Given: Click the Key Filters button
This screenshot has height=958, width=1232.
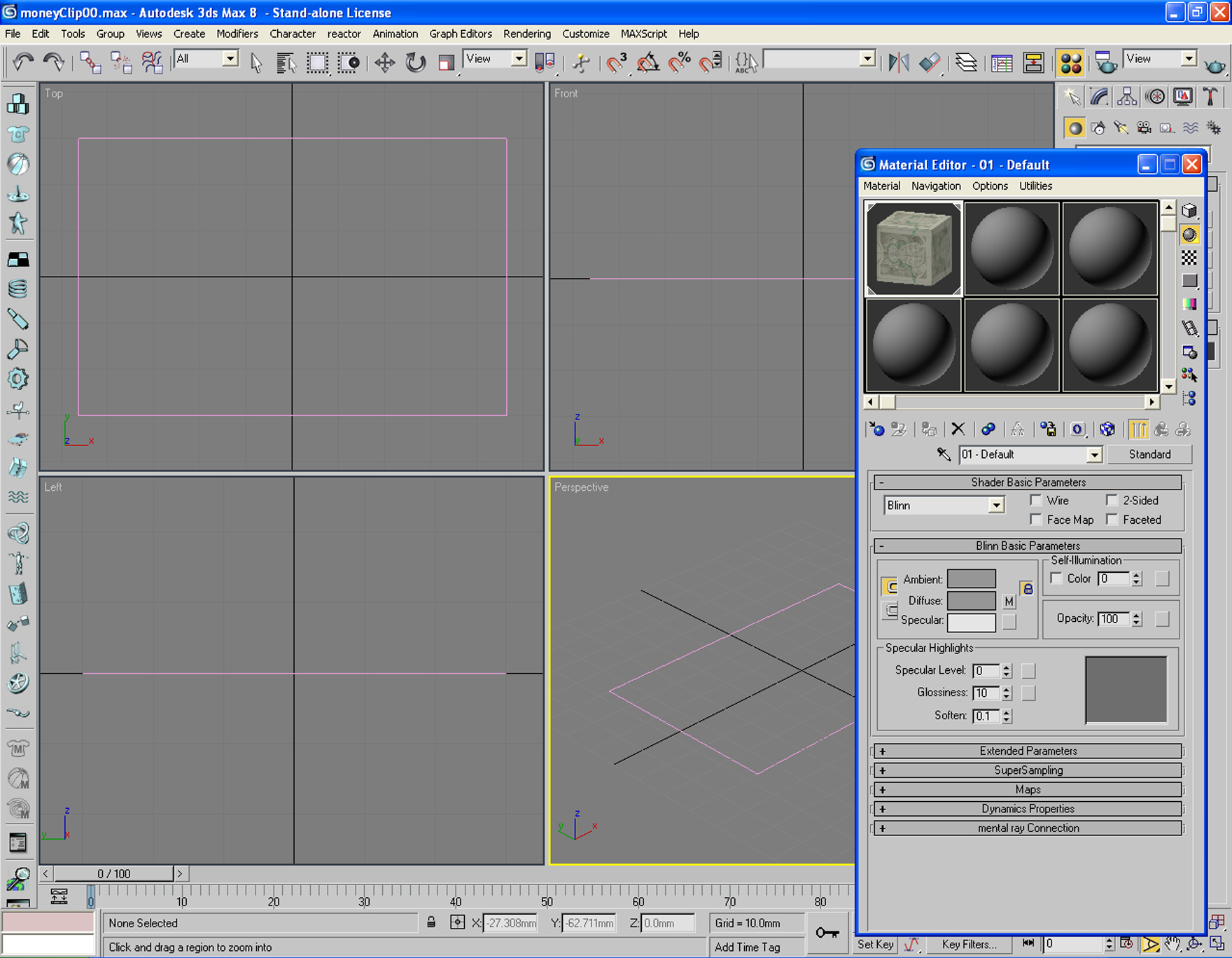Looking at the screenshot, I should 969,944.
